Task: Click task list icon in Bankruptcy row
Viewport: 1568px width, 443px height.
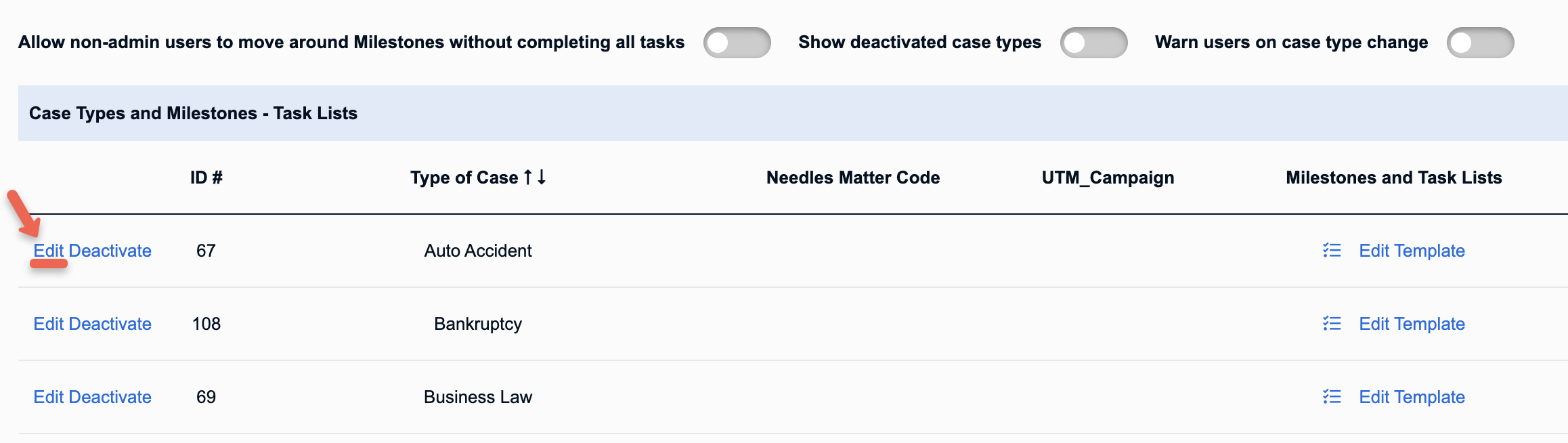Action: pyautogui.click(x=1332, y=324)
